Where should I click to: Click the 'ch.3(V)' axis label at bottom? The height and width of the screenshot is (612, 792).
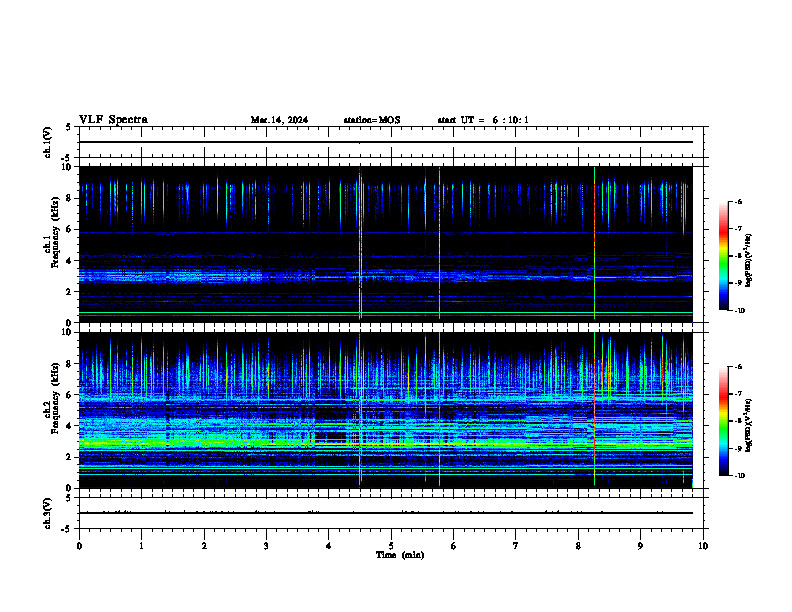pos(47,513)
